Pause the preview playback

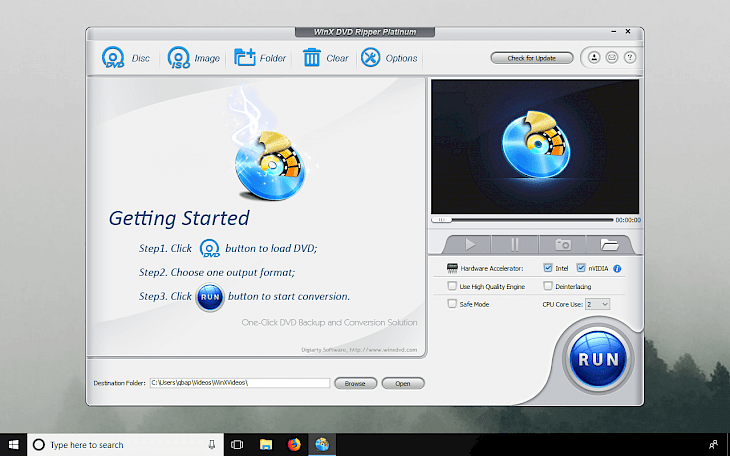tap(515, 245)
